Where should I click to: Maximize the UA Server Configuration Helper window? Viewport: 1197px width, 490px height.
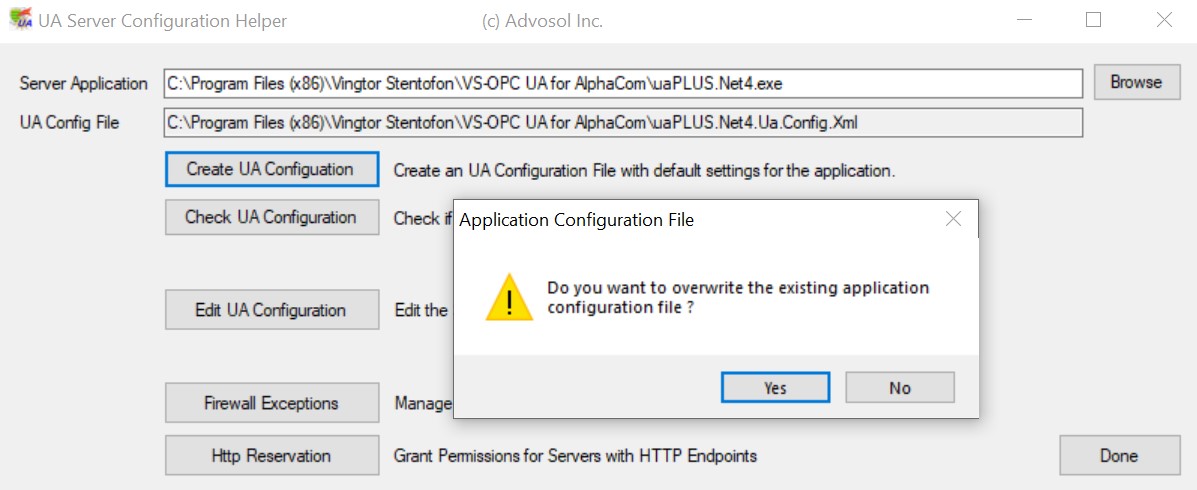[1093, 20]
